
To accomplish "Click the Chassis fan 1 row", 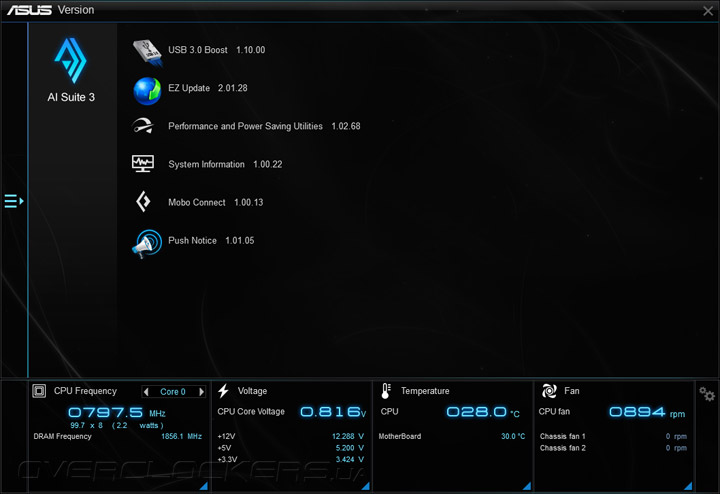I will point(613,436).
